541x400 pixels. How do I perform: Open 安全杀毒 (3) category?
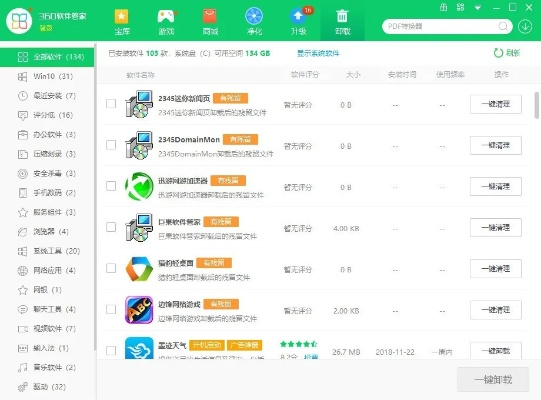click(x=47, y=173)
